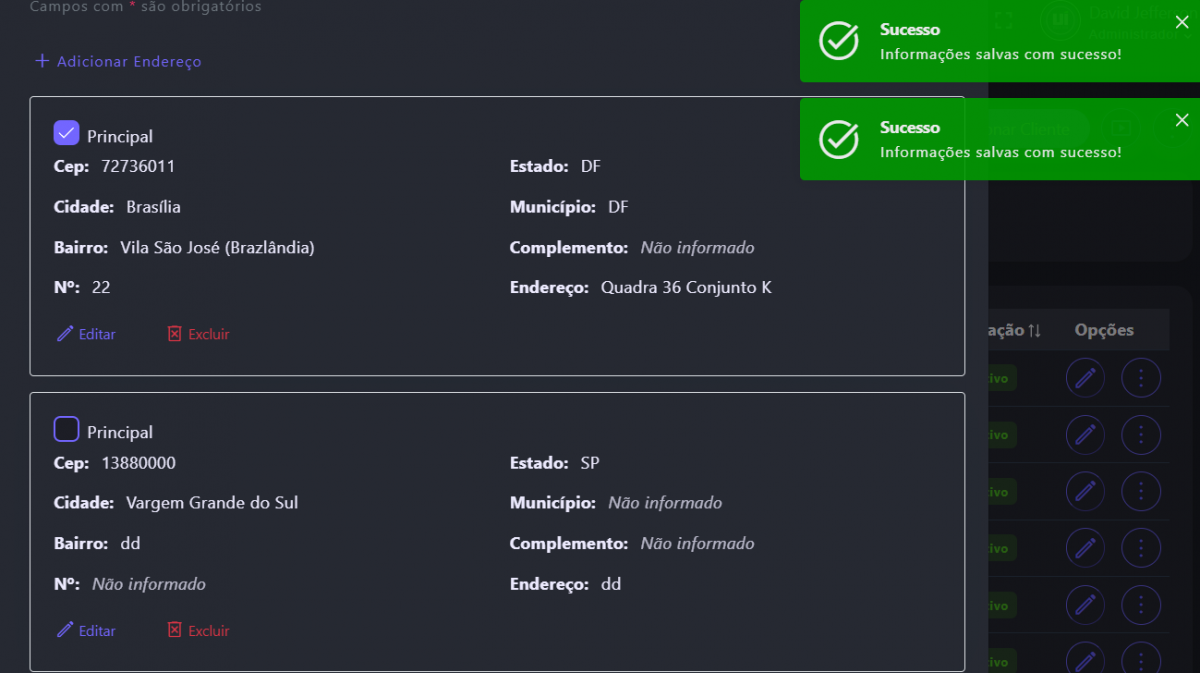The image size is (1200, 673).
Task: Click Excluir on Vargem Grande do Sul address
Action: pyautogui.click(x=198, y=630)
